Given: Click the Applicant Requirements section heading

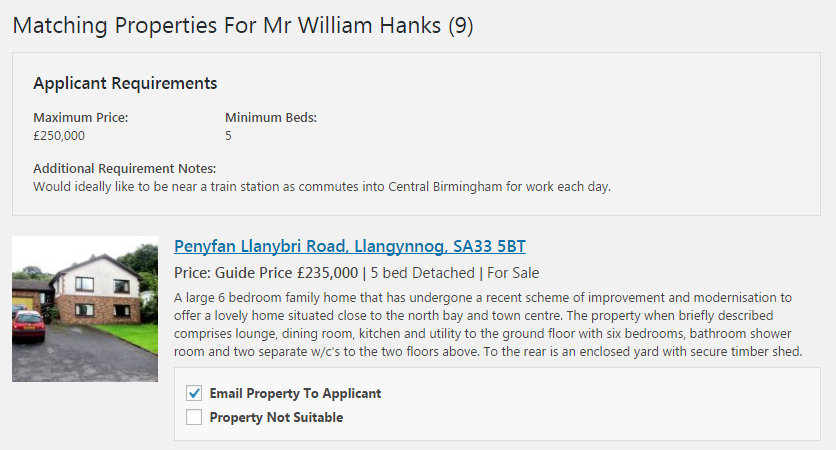Looking at the screenshot, I should point(125,83).
